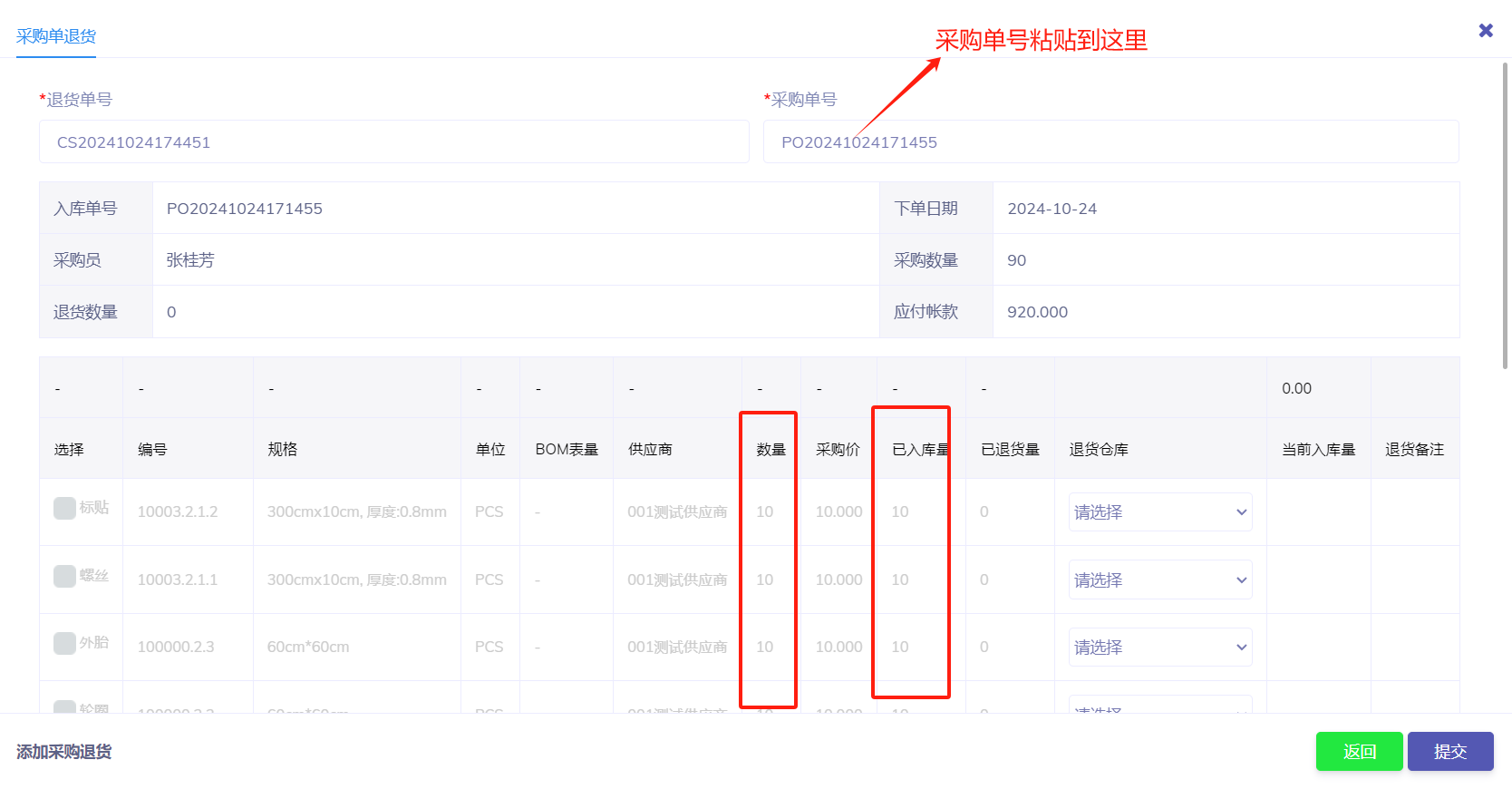Click the 数量 column header
Viewport: 1512px width, 789px height.
(x=771, y=450)
